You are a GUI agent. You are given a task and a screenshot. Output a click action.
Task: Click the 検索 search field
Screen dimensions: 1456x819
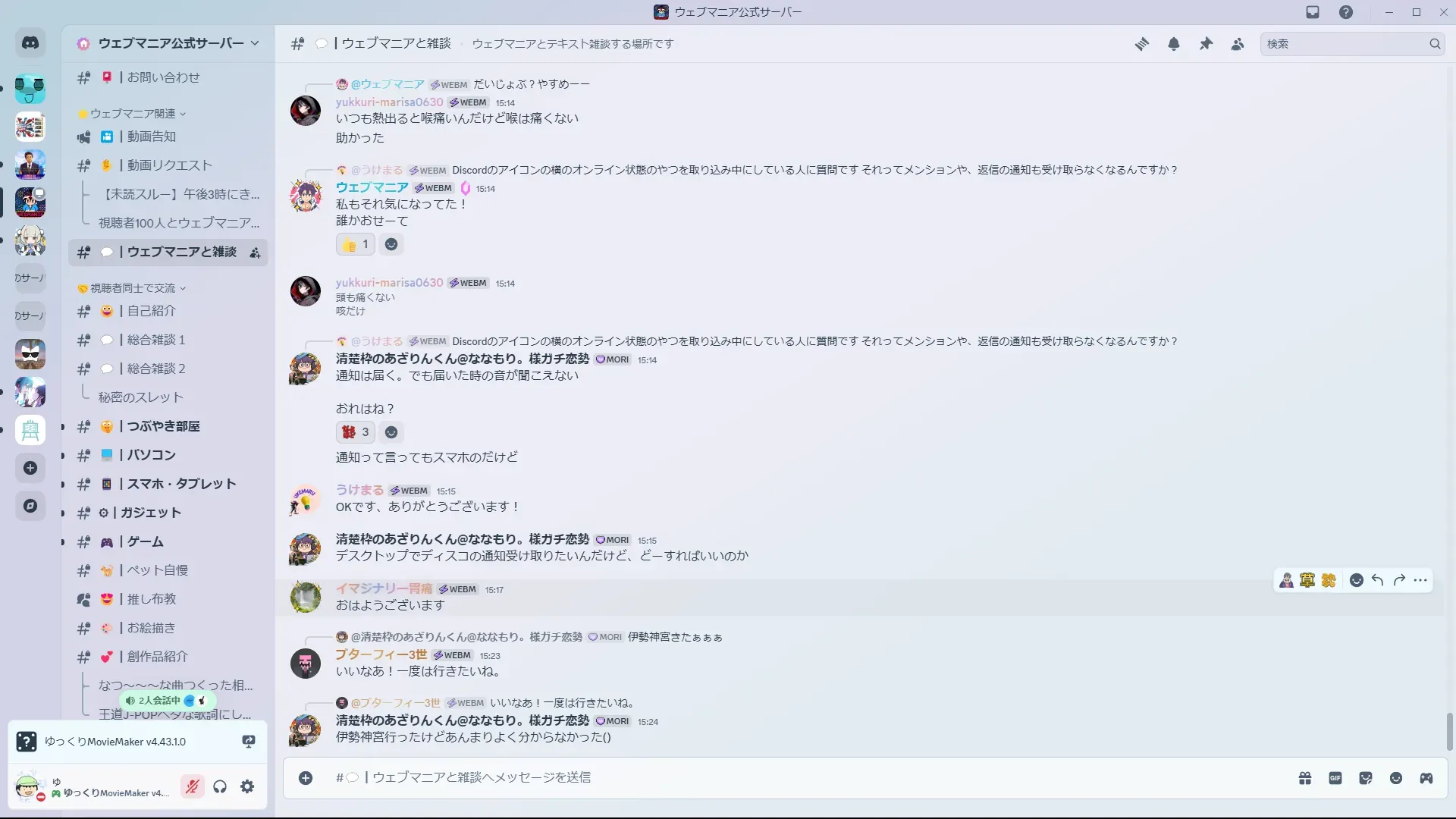[x=1342, y=44]
